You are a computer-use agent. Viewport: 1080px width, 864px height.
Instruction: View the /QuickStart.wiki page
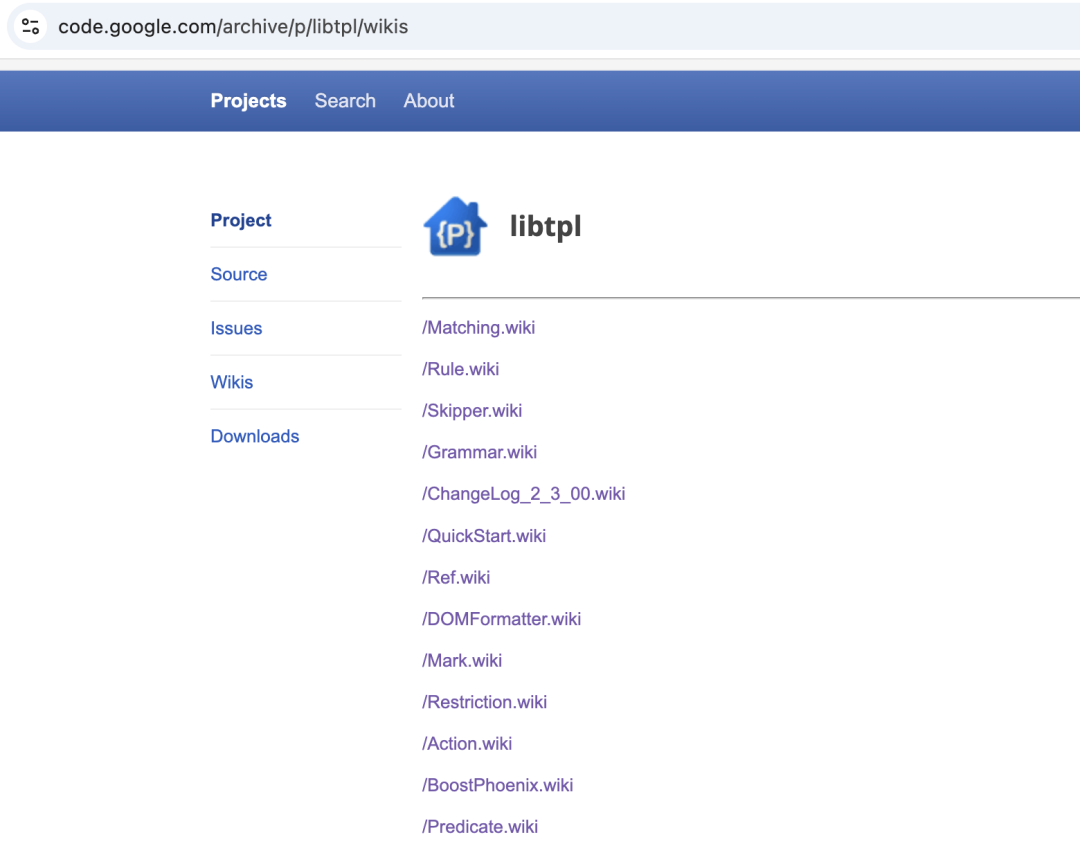click(484, 536)
